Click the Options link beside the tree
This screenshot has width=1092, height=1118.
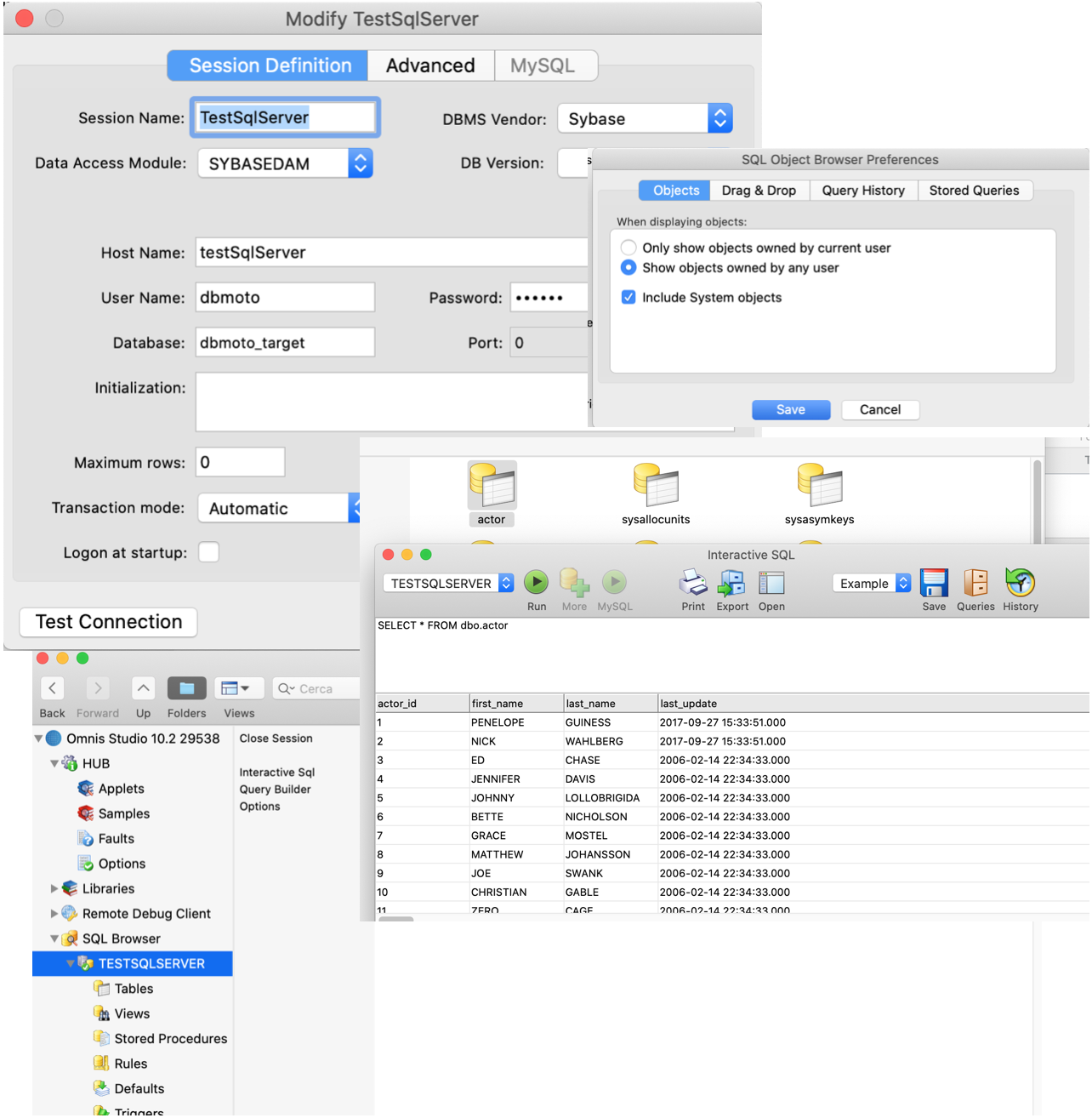tap(259, 807)
